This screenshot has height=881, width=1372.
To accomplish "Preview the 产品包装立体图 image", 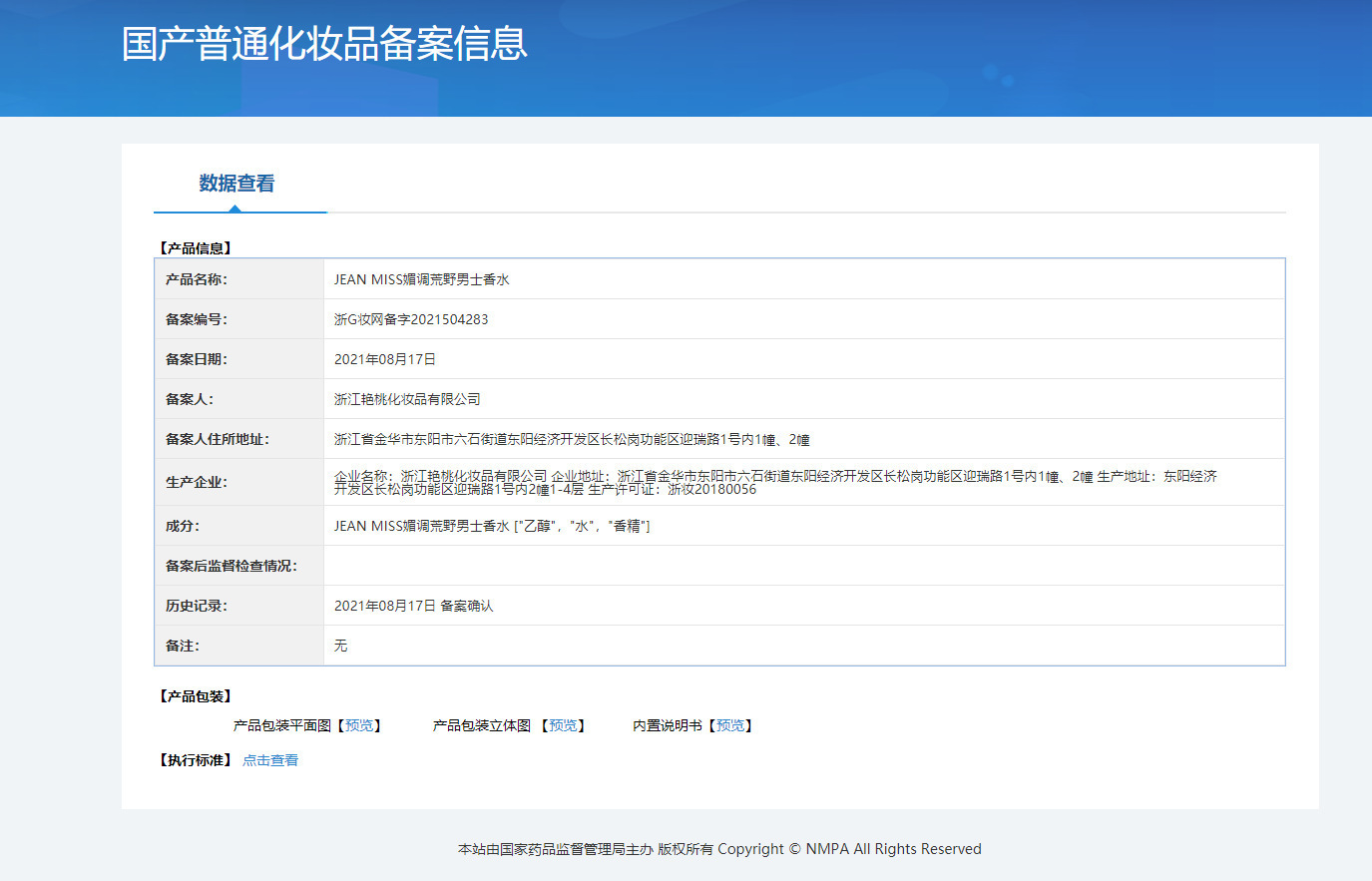I will [563, 726].
